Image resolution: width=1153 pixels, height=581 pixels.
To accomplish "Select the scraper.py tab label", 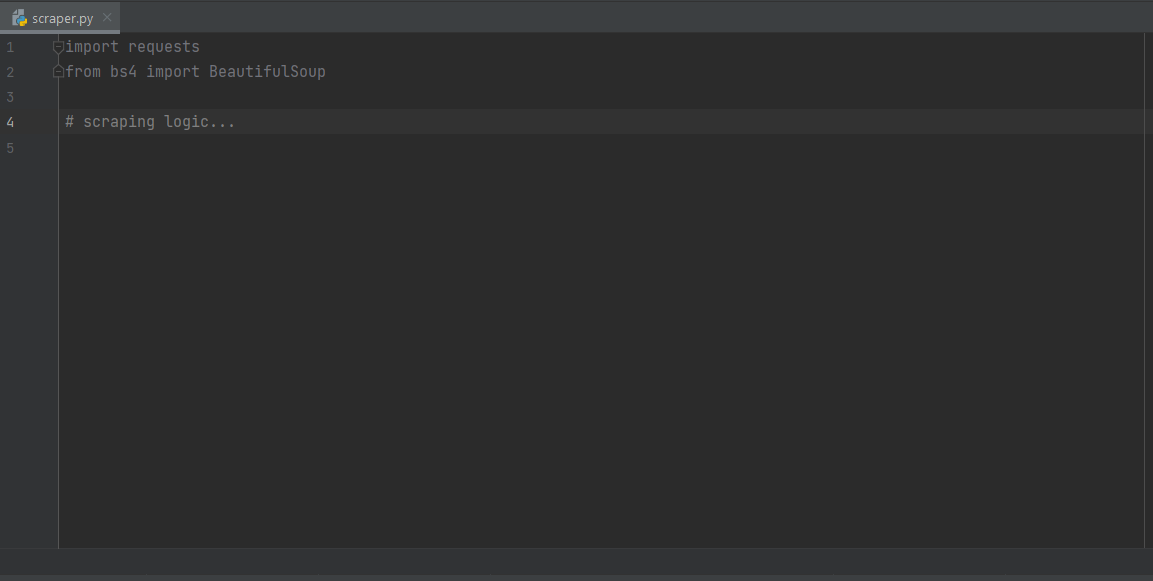I will [x=62, y=18].
